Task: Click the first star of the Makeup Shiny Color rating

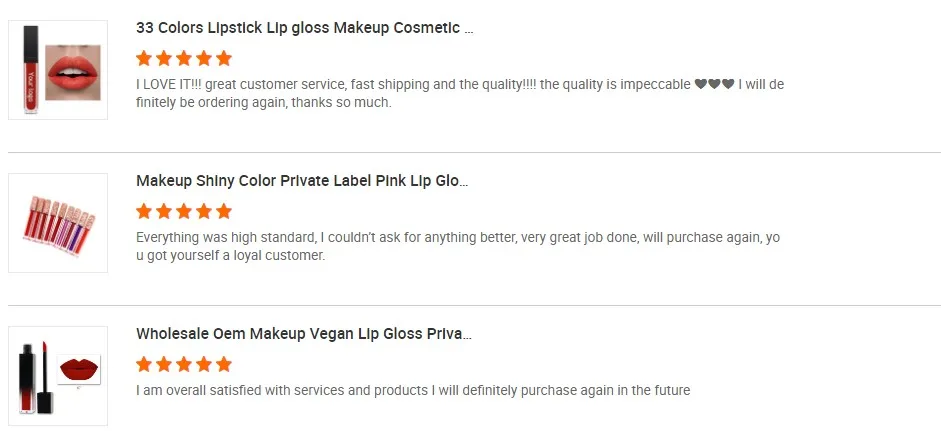Action: pyautogui.click(x=144, y=211)
